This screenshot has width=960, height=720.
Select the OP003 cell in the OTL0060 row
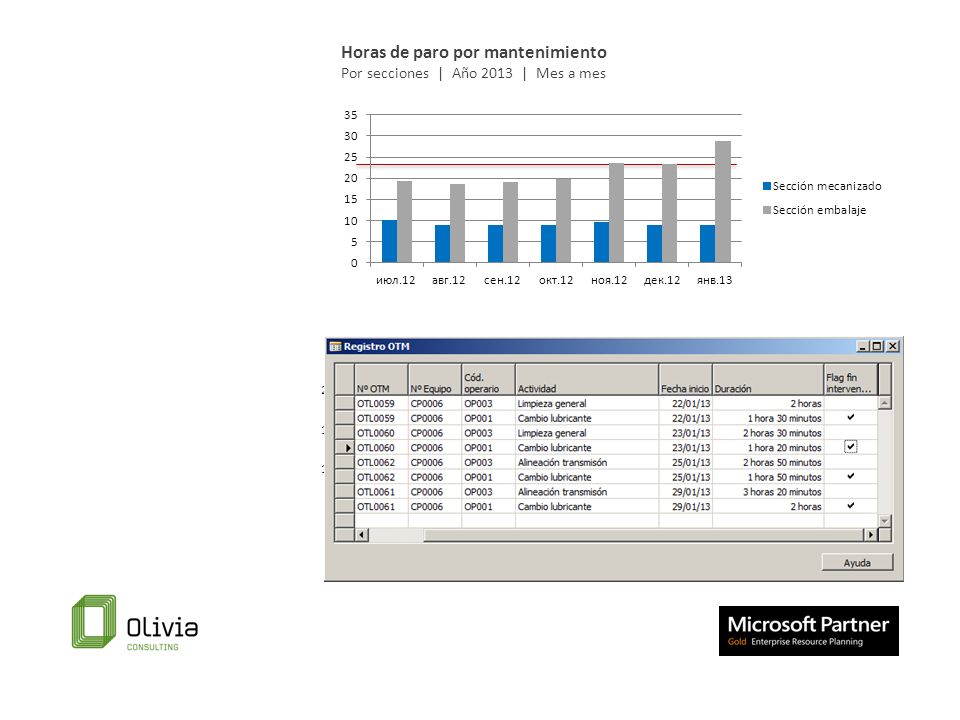coord(489,433)
